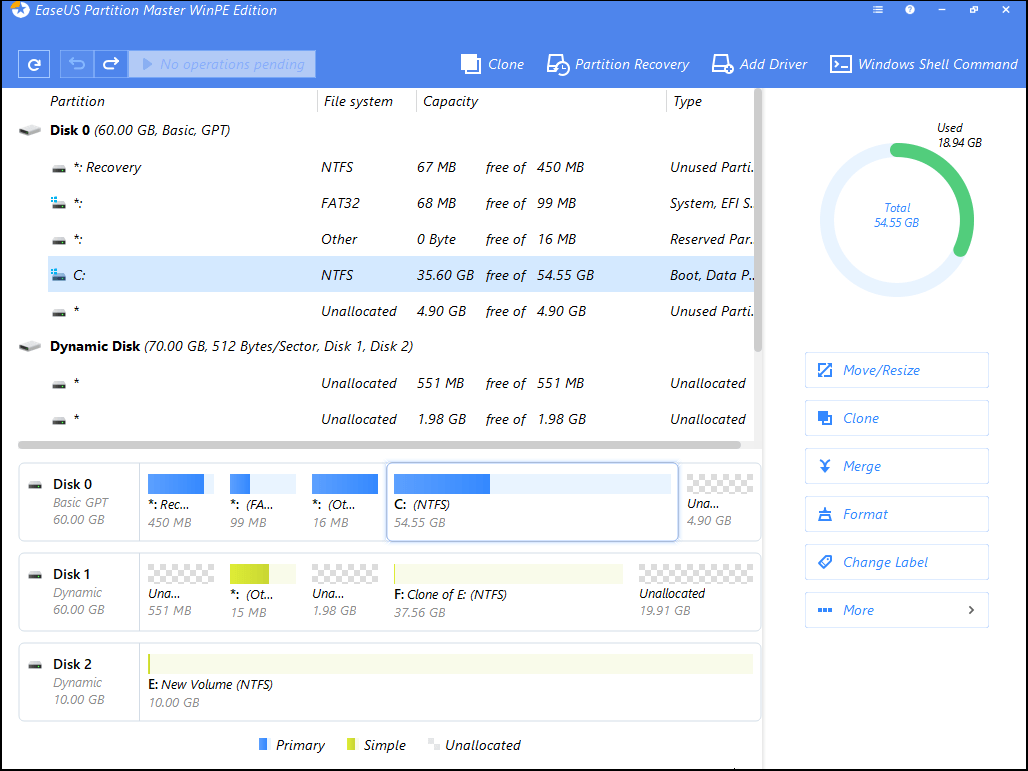Open Windows Shell Command
This screenshot has width=1028, height=771.
pos(924,64)
